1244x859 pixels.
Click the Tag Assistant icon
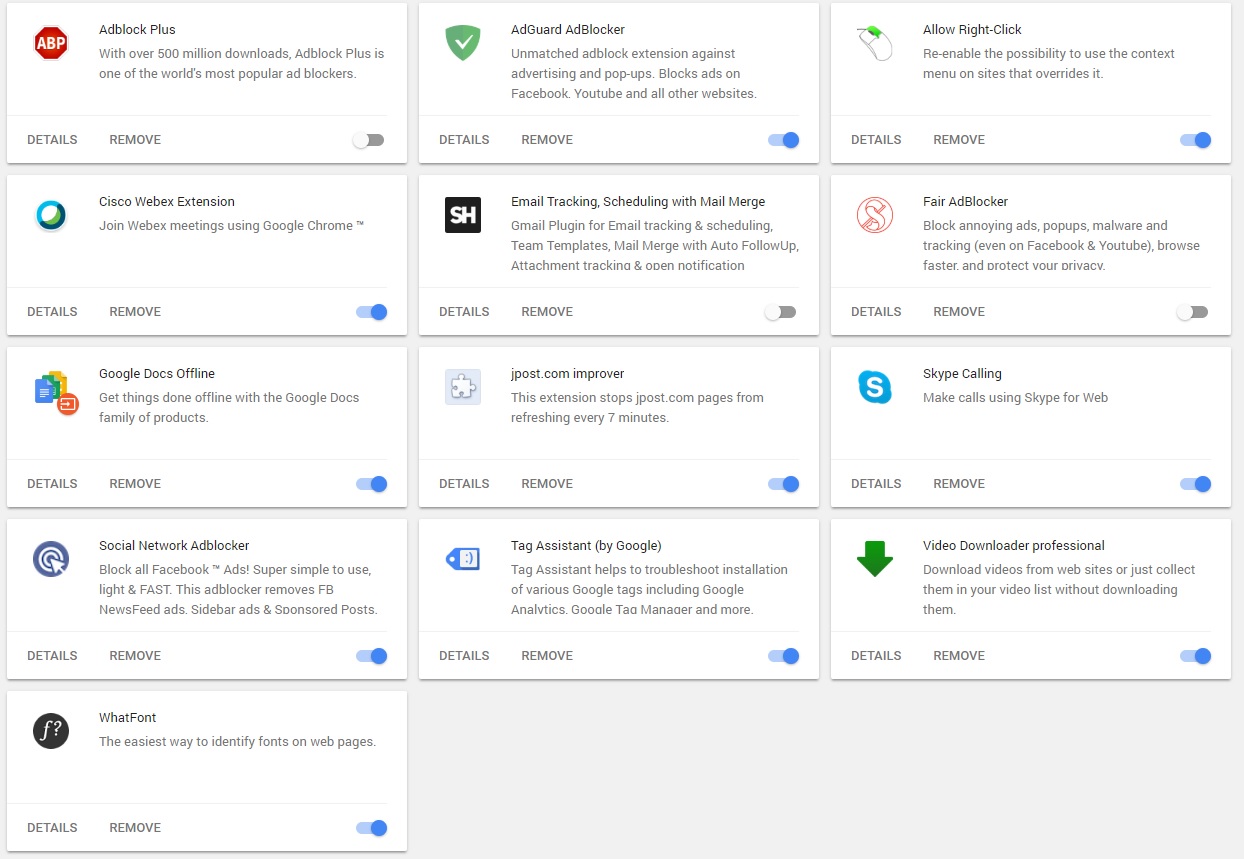(x=462, y=559)
